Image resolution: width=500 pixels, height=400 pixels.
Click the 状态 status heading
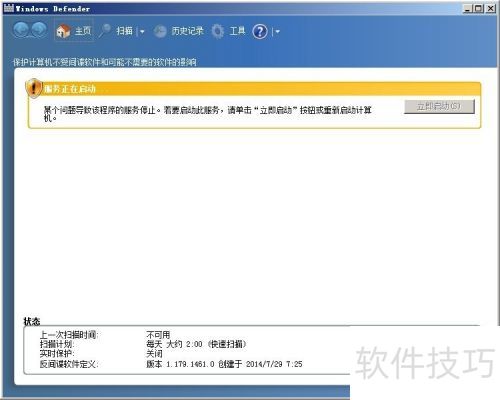pos(32,321)
